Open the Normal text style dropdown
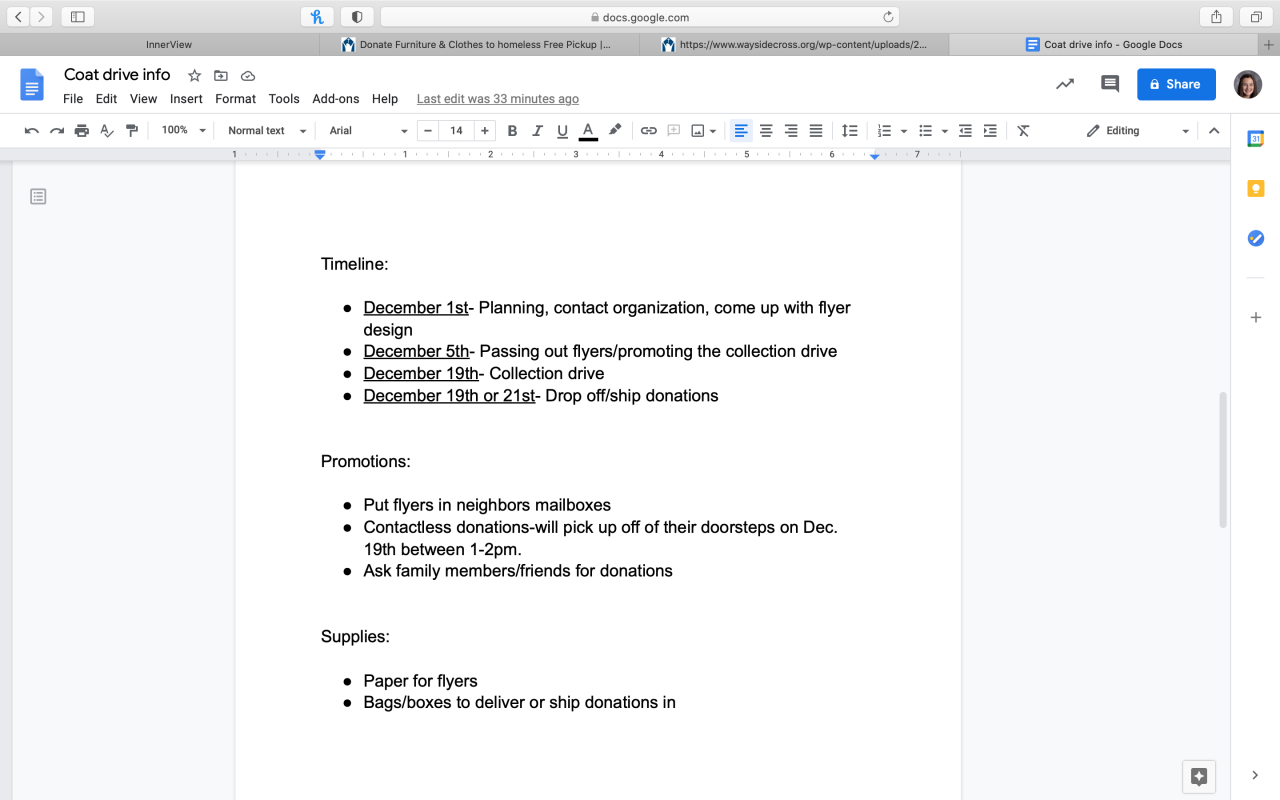1280x800 pixels. pyautogui.click(x=267, y=131)
